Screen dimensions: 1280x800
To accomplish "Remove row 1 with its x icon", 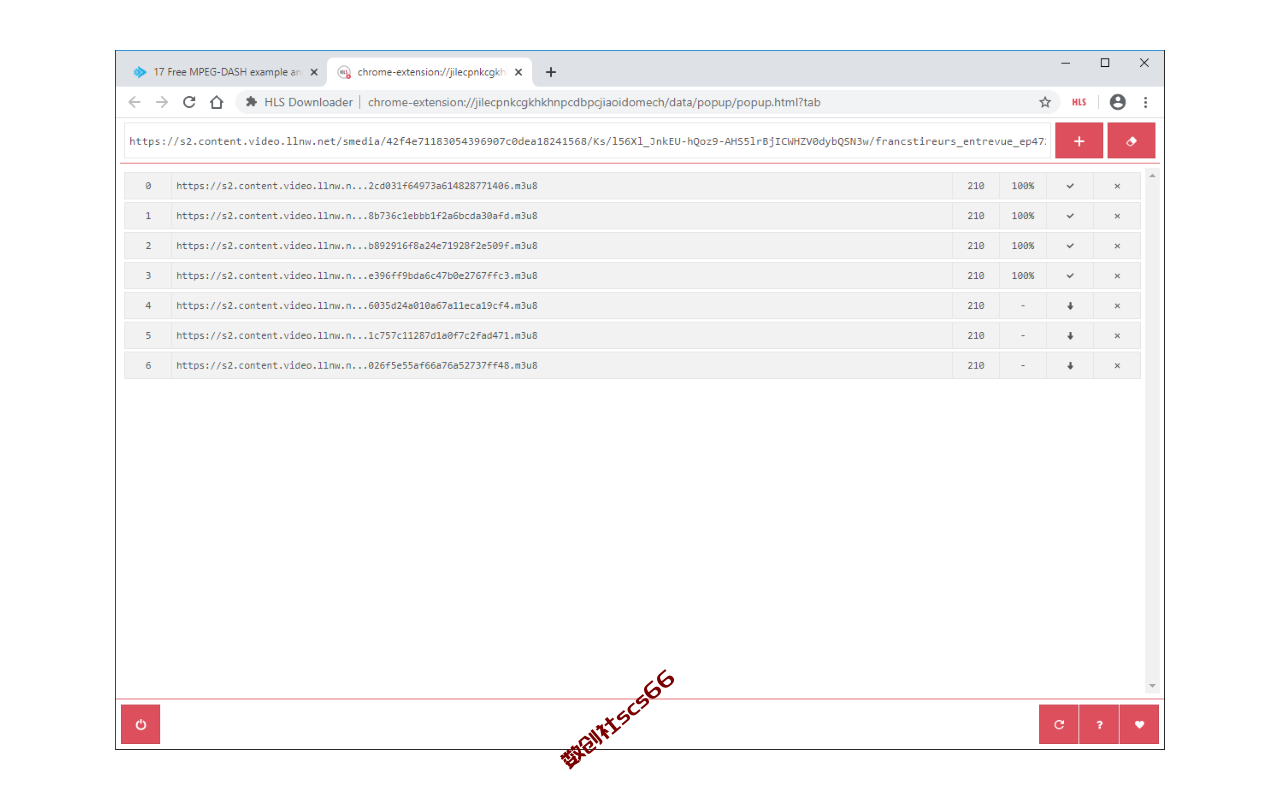I will pyautogui.click(x=1117, y=216).
